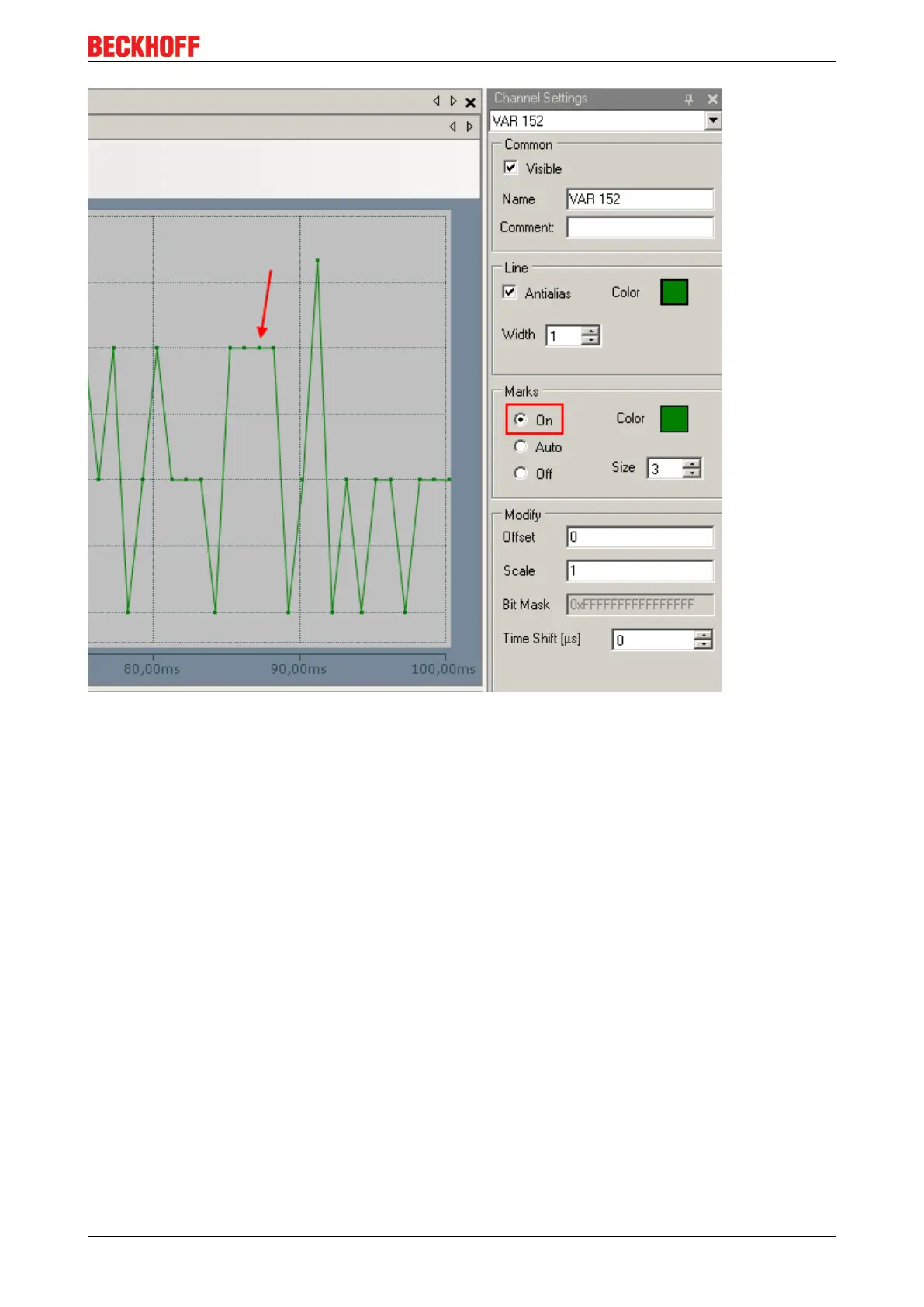Click the marks Size number field

[666, 469]
